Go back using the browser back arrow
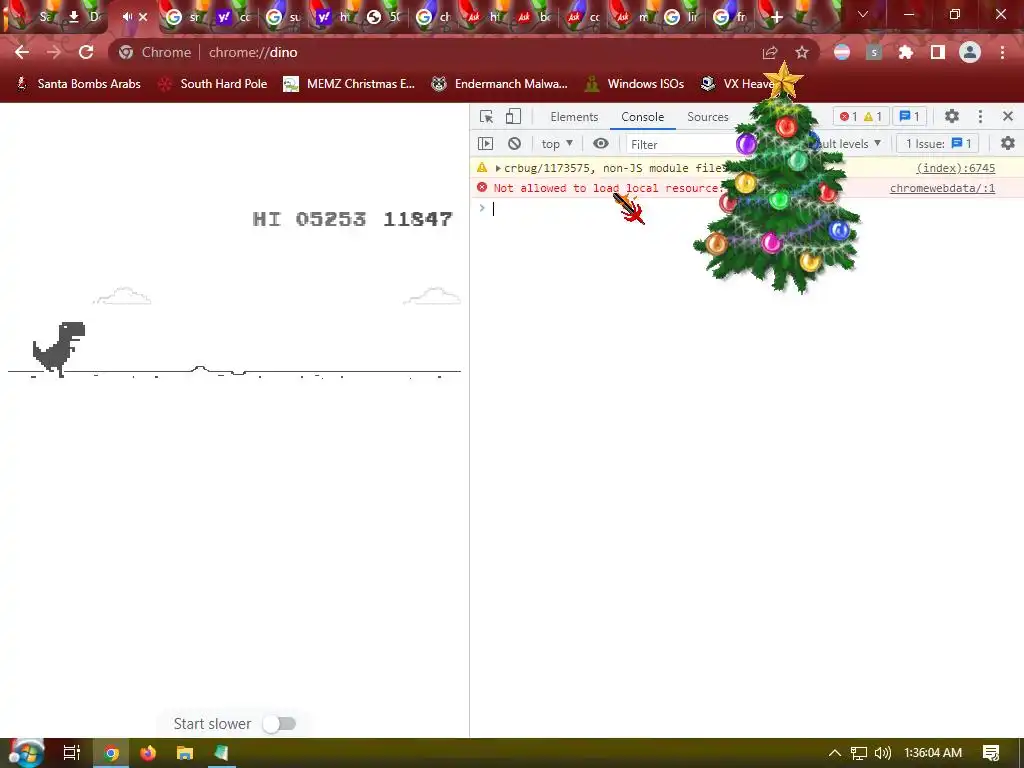1024x768 pixels. [x=22, y=52]
